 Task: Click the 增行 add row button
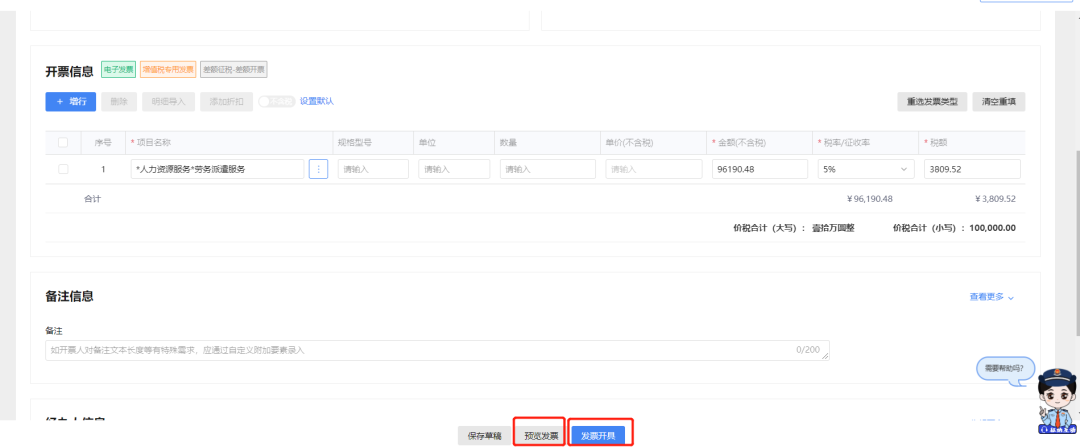70,101
